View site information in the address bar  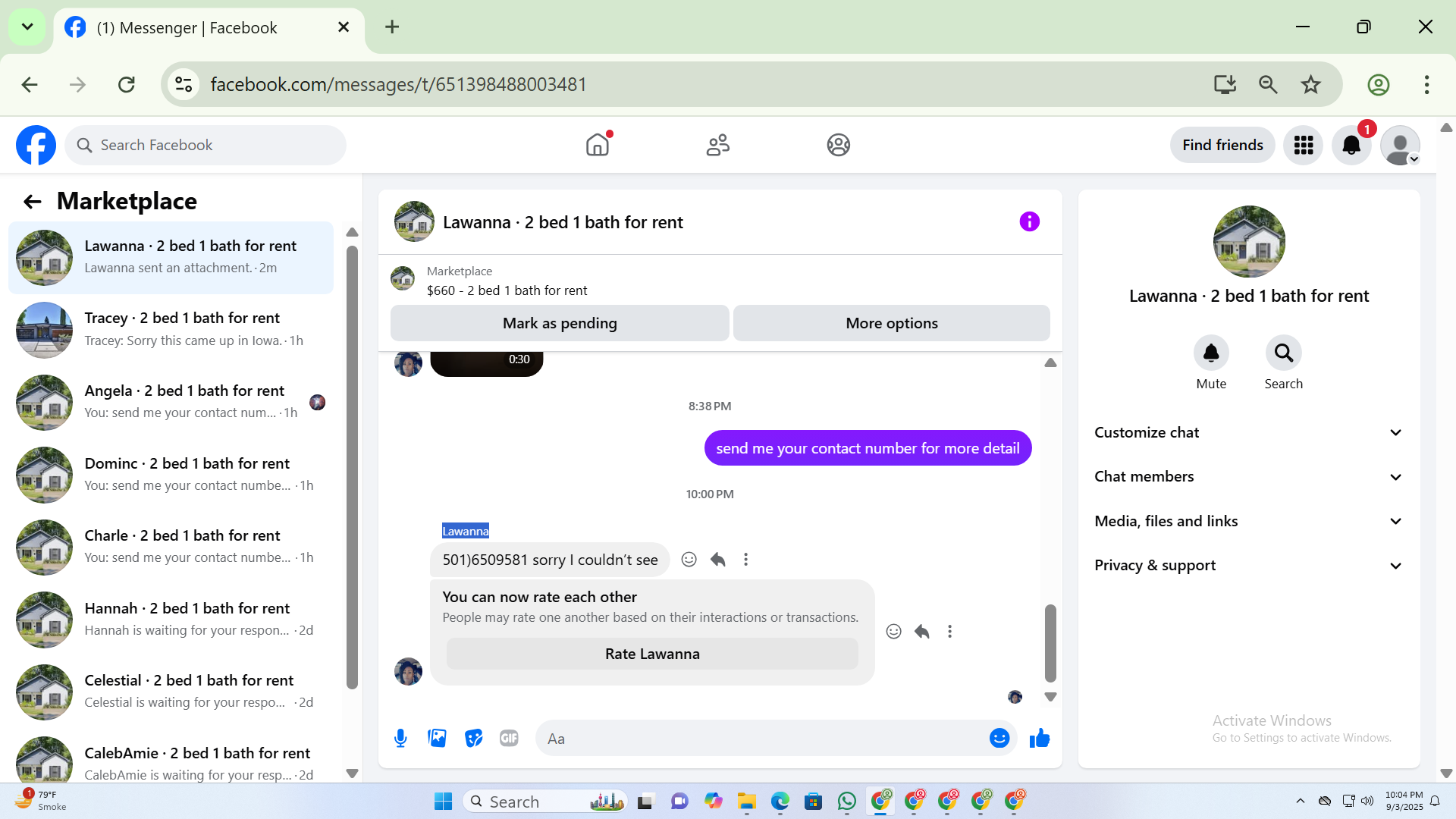coord(184,84)
